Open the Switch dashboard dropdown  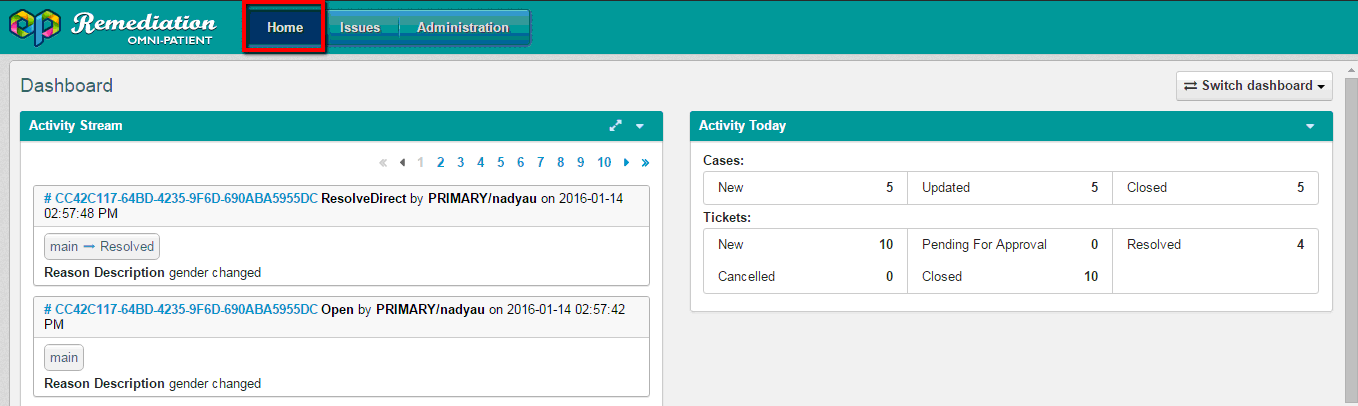(x=1255, y=86)
